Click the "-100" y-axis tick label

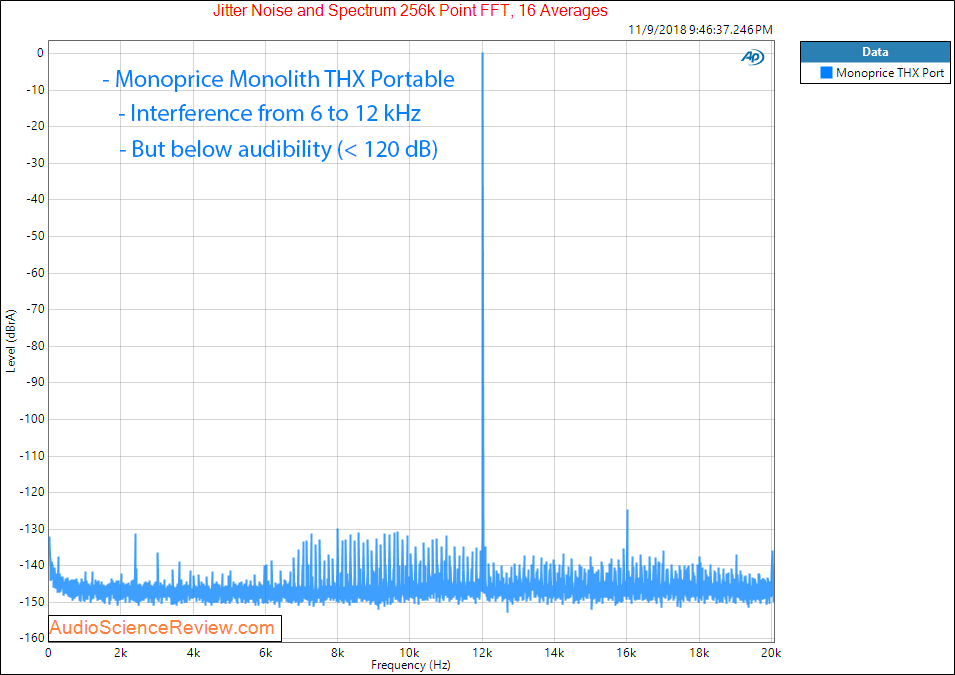click(32, 419)
